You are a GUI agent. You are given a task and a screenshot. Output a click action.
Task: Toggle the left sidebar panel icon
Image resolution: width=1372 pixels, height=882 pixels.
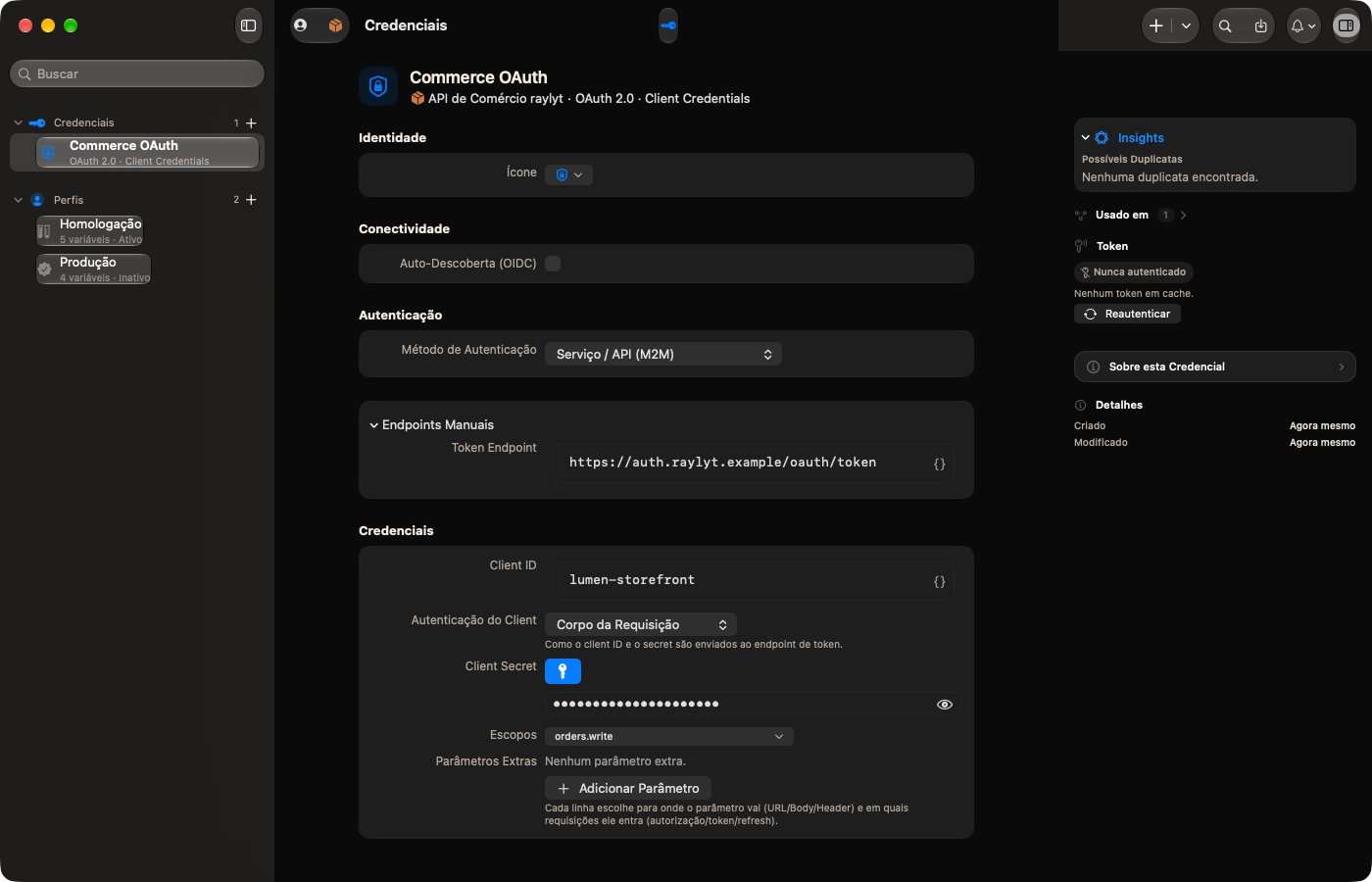pos(249,25)
